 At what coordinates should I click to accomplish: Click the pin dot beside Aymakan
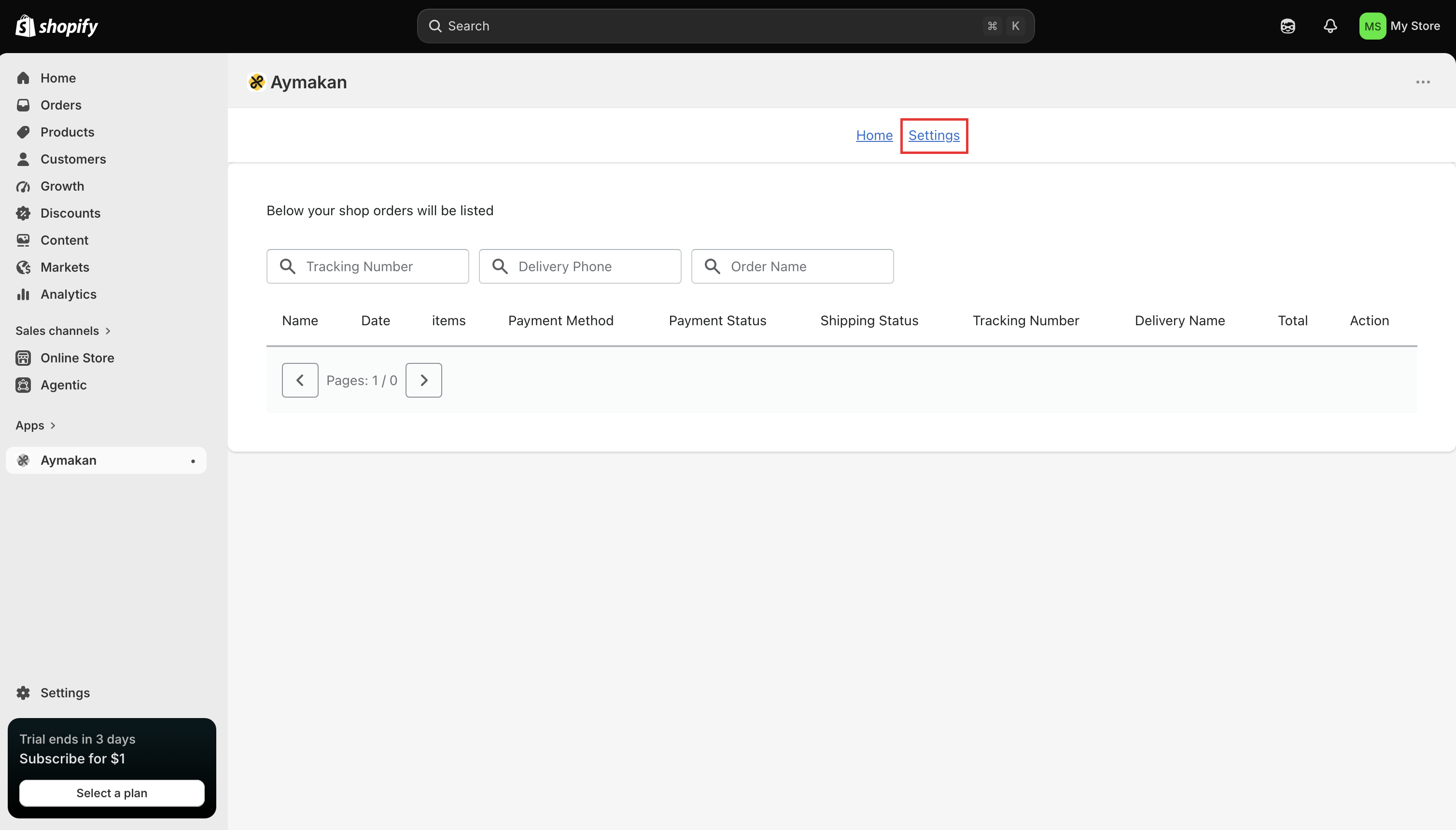click(x=193, y=461)
